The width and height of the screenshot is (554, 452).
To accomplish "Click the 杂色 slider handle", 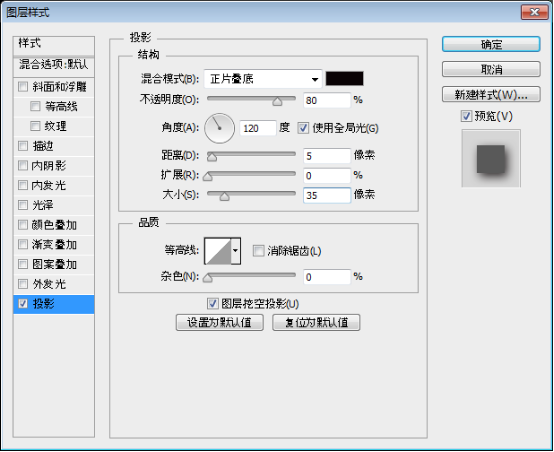I will [x=208, y=278].
